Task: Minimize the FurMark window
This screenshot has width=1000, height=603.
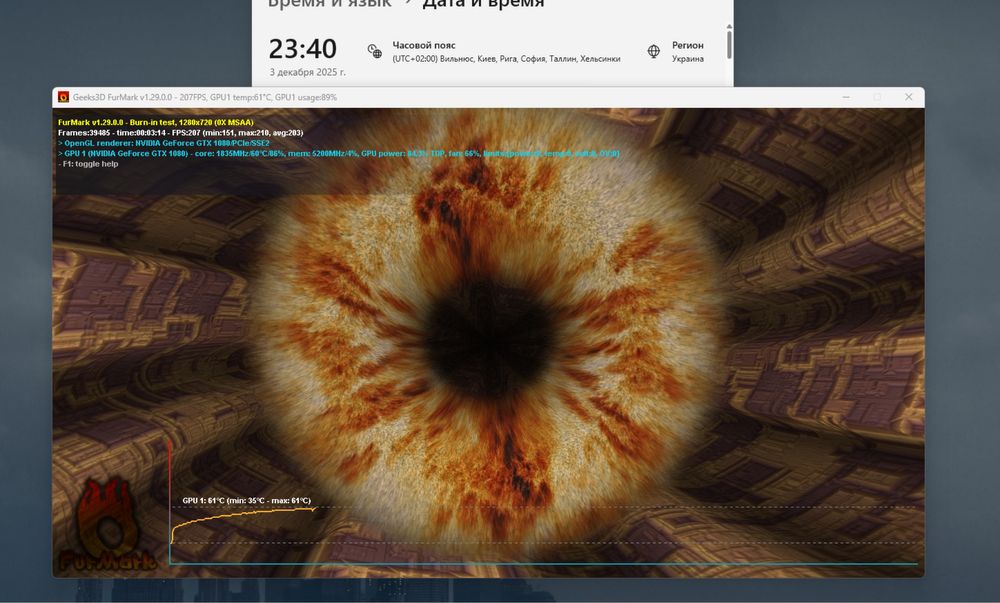Action: tap(846, 97)
